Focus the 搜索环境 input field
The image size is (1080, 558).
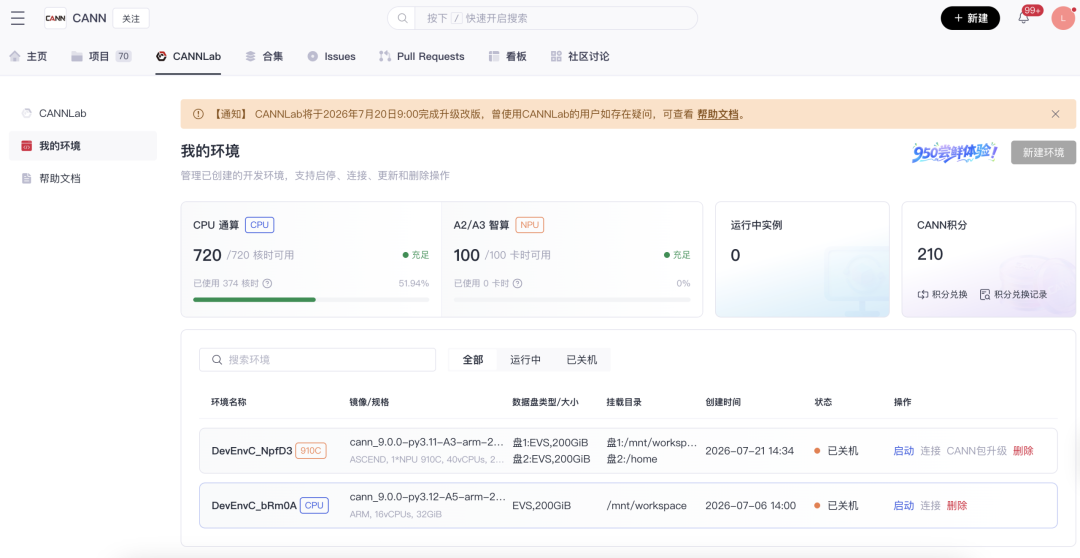pyautogui.click(x=318, y=360)
